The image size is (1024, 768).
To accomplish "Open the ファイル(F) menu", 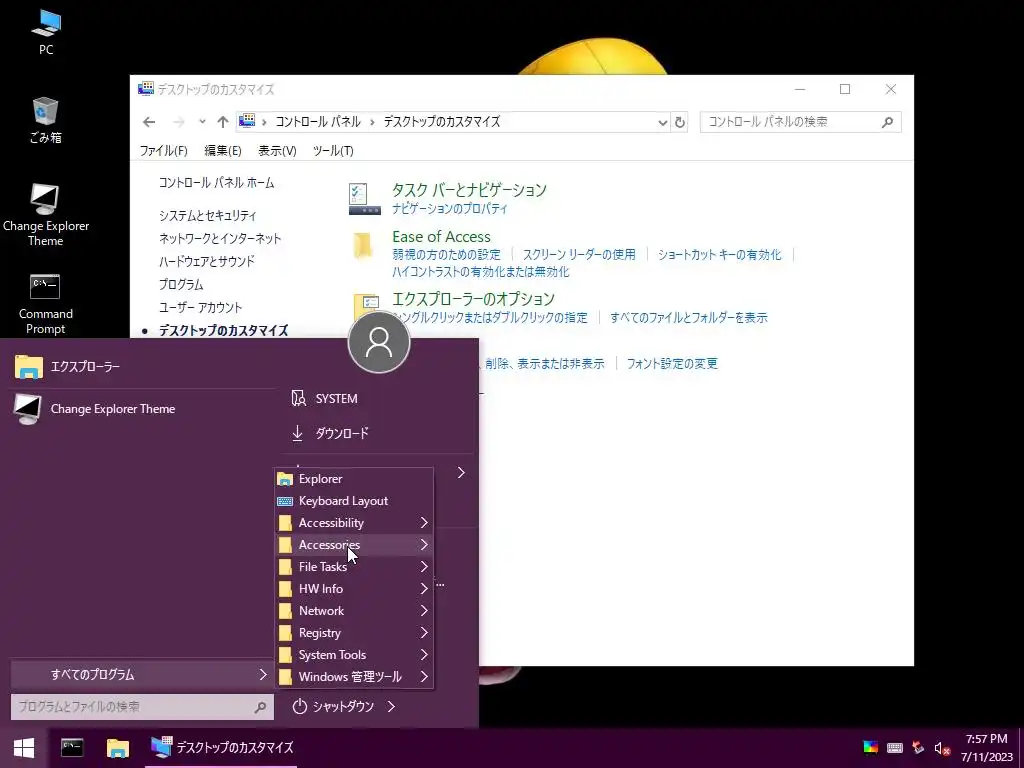I will (164, 151).
